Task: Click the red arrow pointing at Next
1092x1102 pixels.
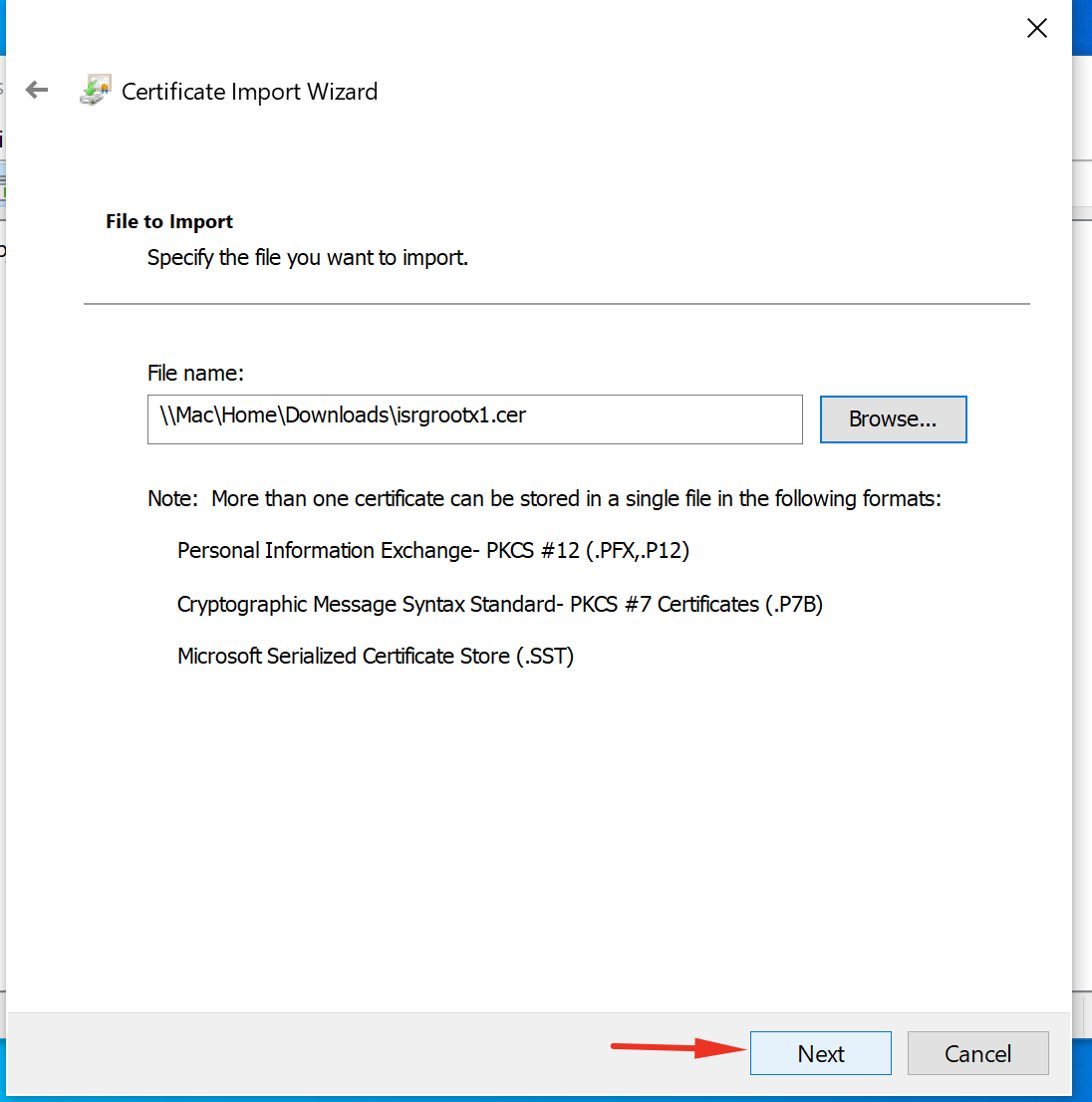Action: pos(678,1047)
